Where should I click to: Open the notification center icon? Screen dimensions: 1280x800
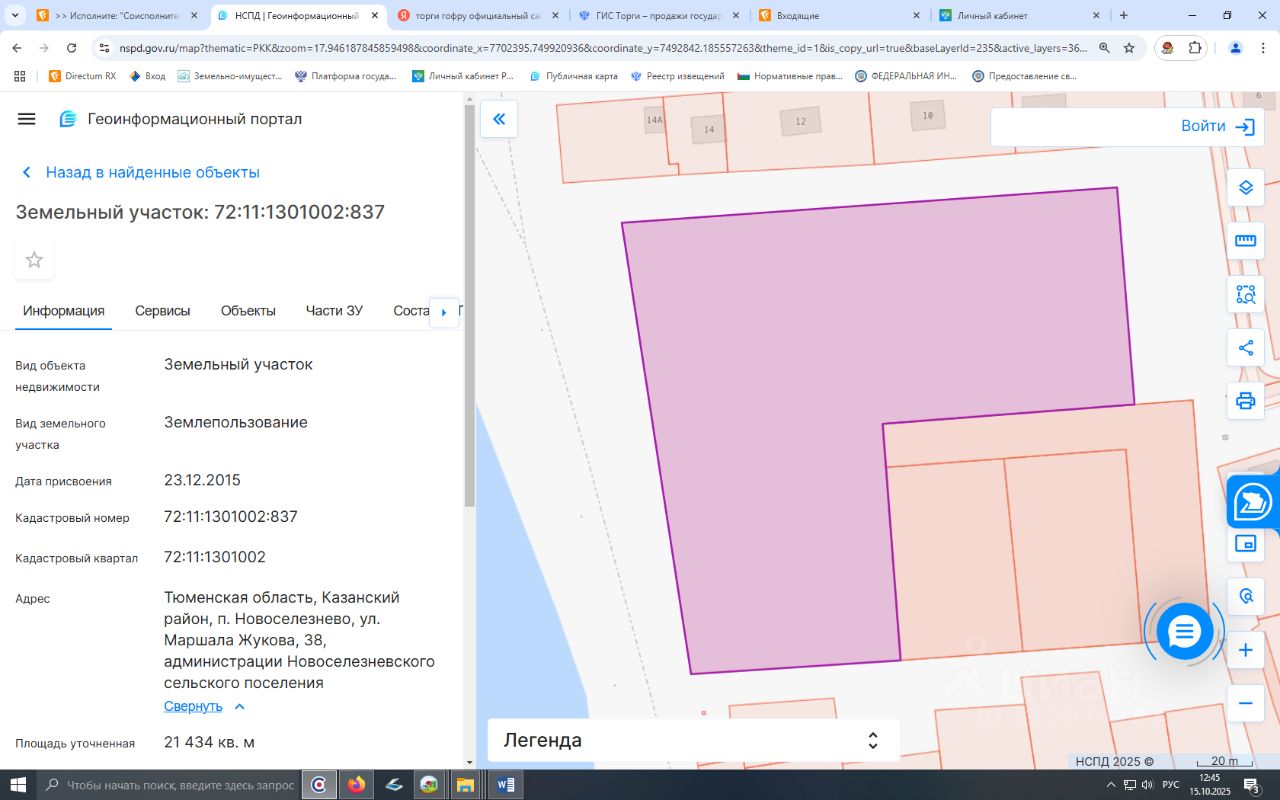1251,785
